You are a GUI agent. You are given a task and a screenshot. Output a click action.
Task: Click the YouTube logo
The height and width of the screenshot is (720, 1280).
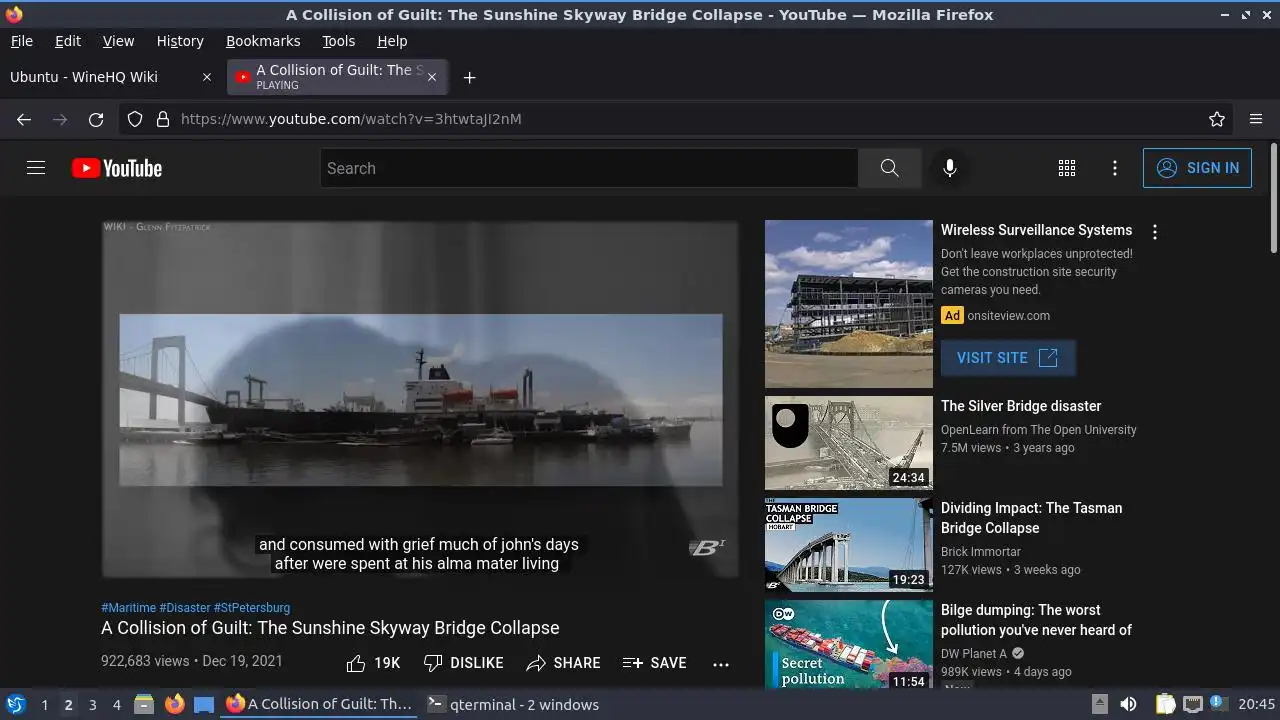click(117, 168)
